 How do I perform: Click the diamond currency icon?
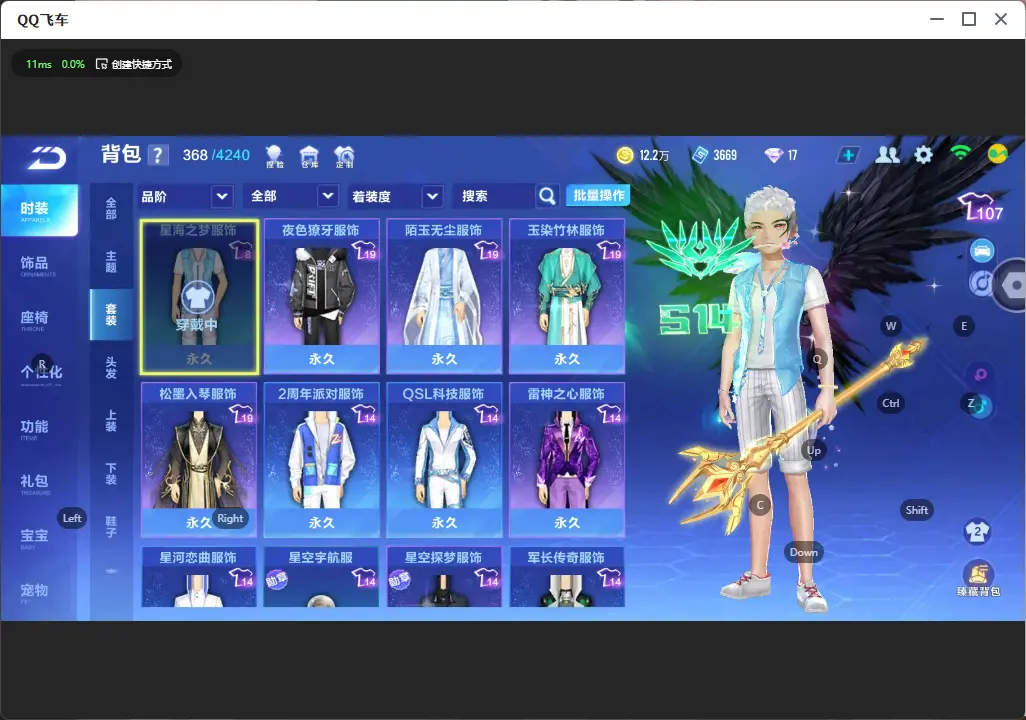coord(774,155)
